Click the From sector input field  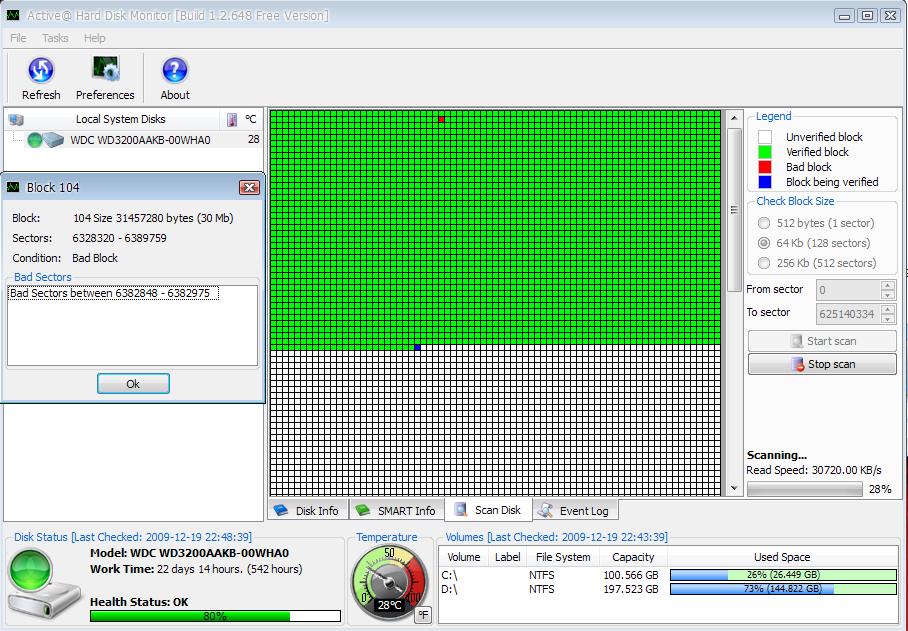coord(848,289)
